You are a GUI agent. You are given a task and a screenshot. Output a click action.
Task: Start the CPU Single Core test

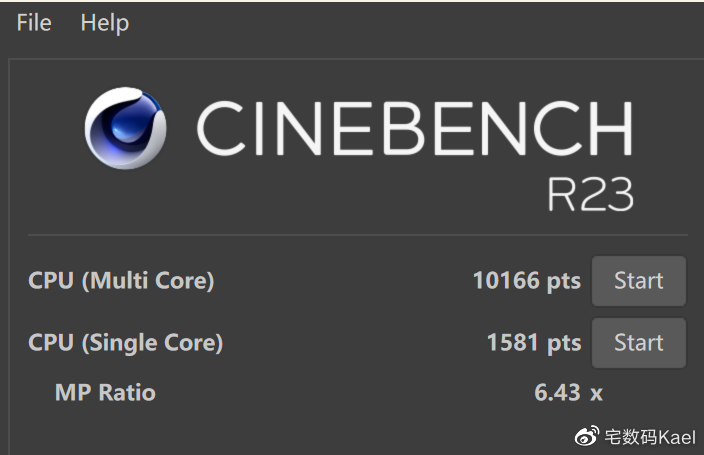pyautogui.click(x=638, y=343)
